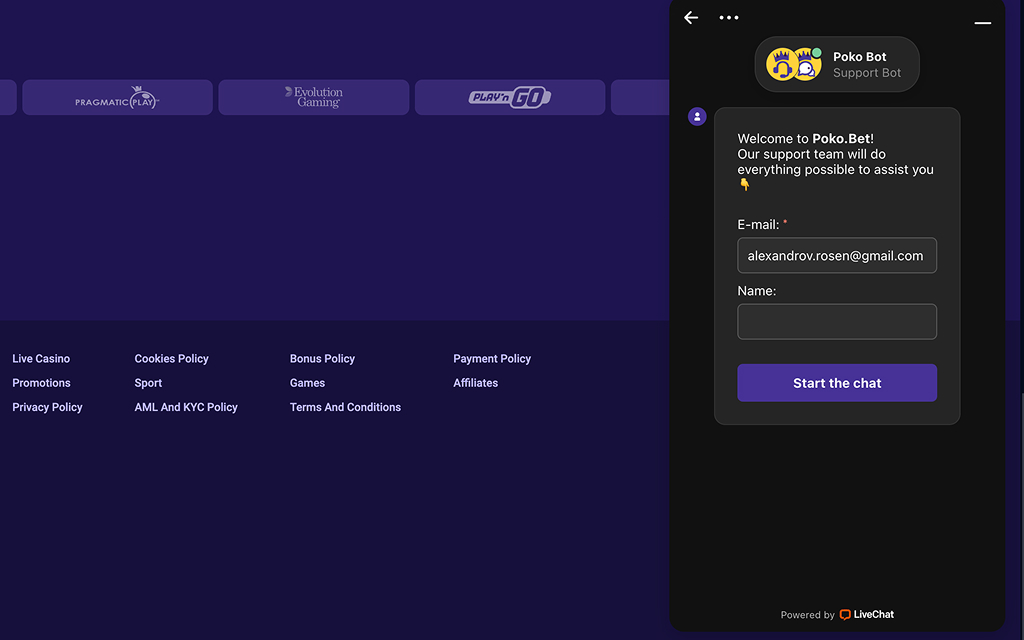This screenshot has height=640, width=1024.
Task: Click the 'Welcome to Poko.Bet!' message text
Action: point(805,138)
